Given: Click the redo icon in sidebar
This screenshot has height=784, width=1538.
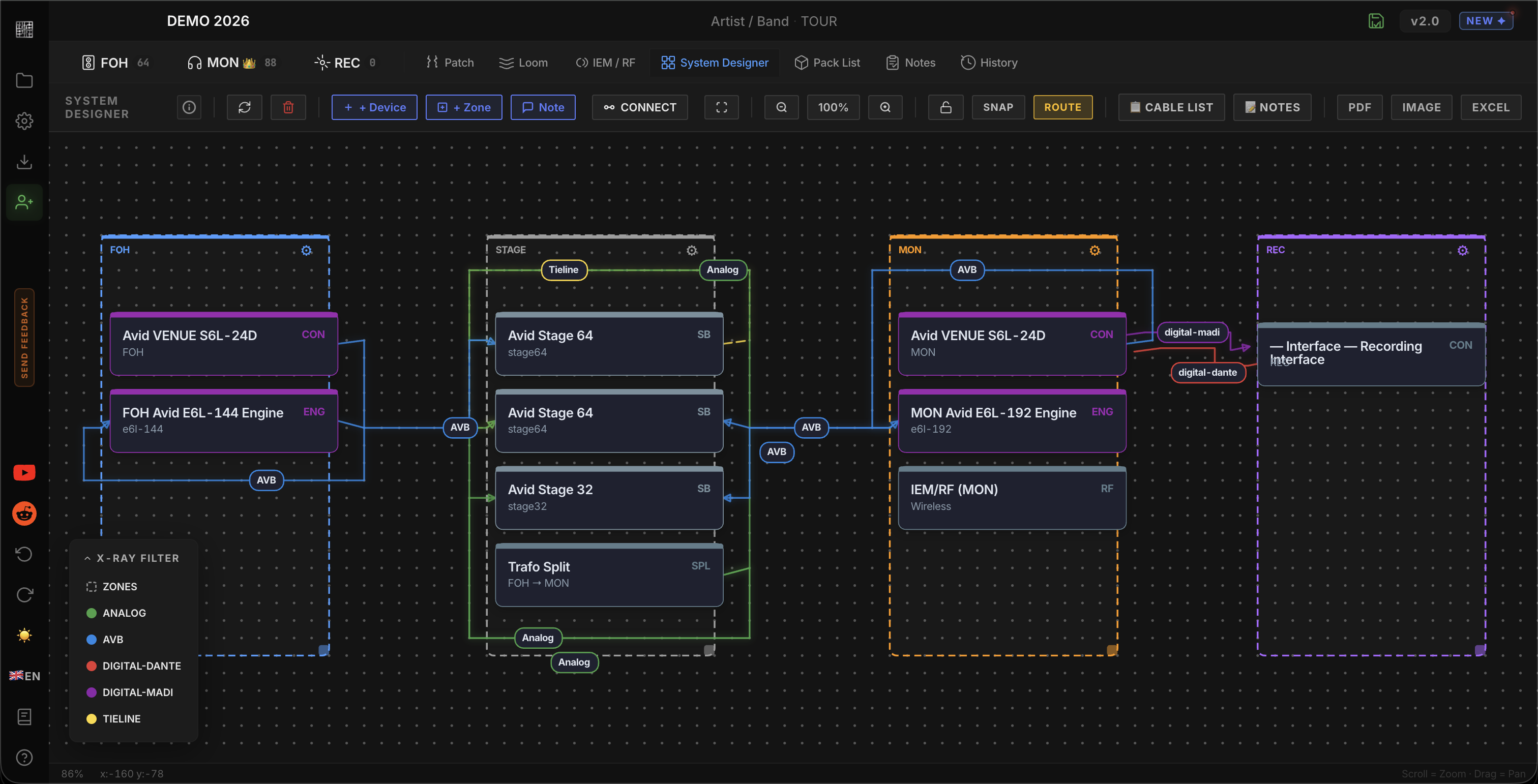Looking at the screenshot, I should [x=24, y=595].
